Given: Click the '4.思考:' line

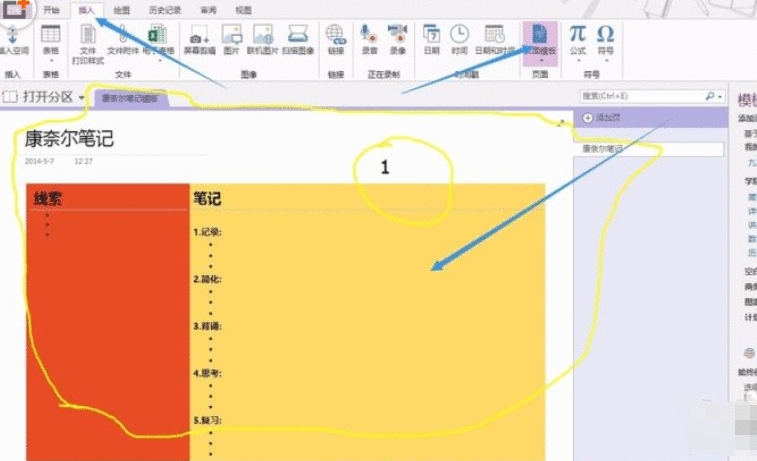Looking at the screenshot, I should 207,373.
